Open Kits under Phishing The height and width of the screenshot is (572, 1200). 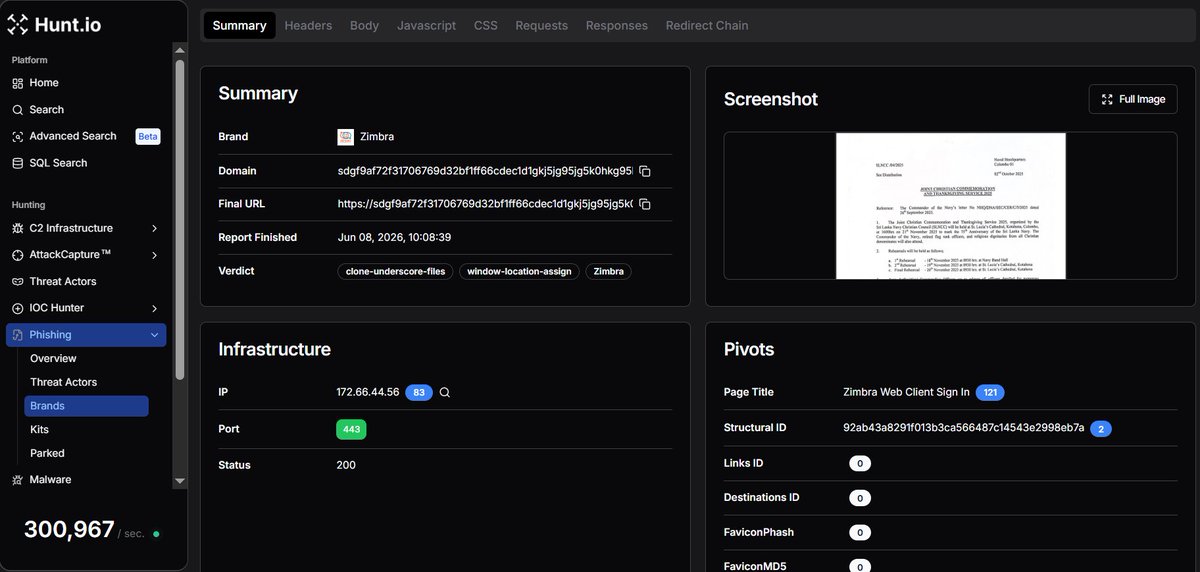coord(40,429)
